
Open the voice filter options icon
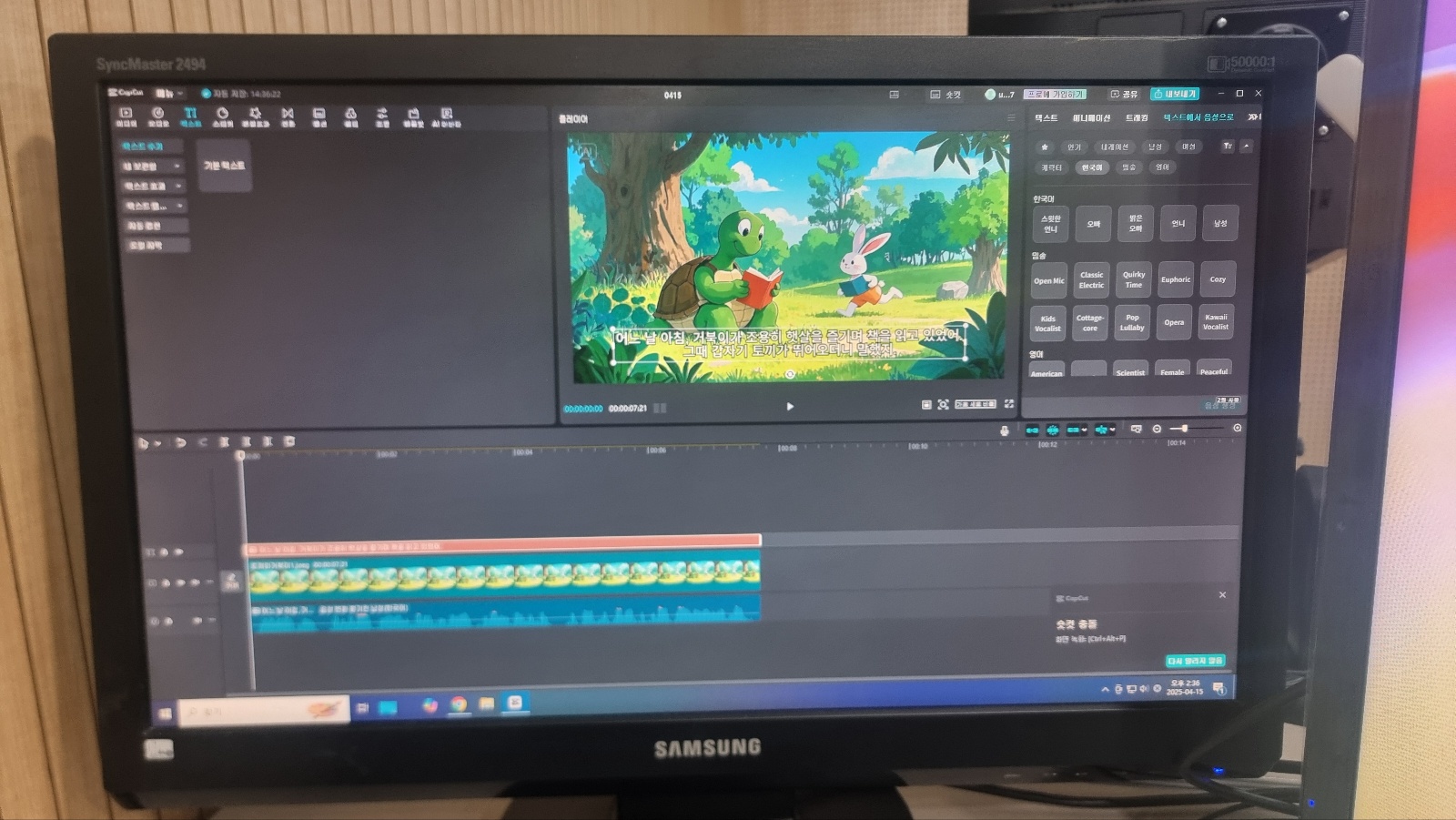(1227, 146)
